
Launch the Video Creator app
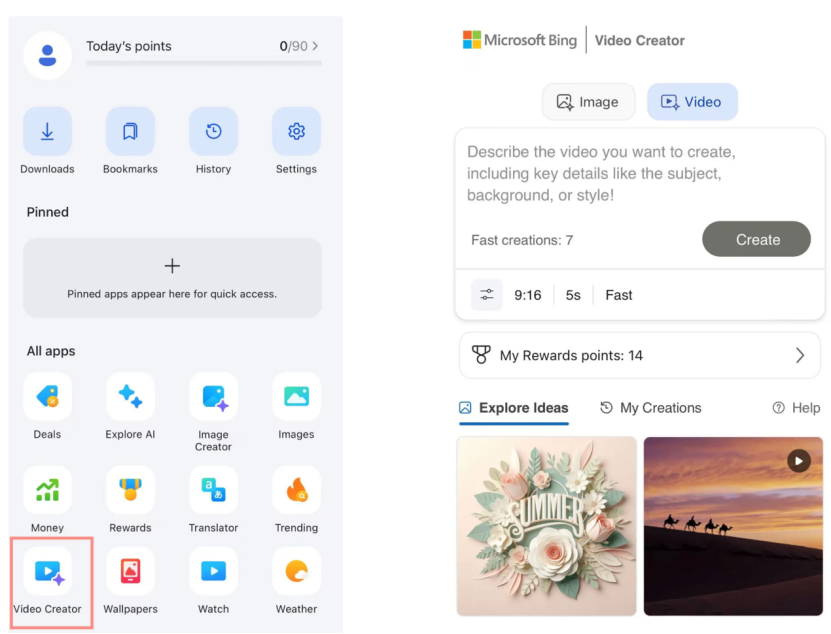click(47, 571)
